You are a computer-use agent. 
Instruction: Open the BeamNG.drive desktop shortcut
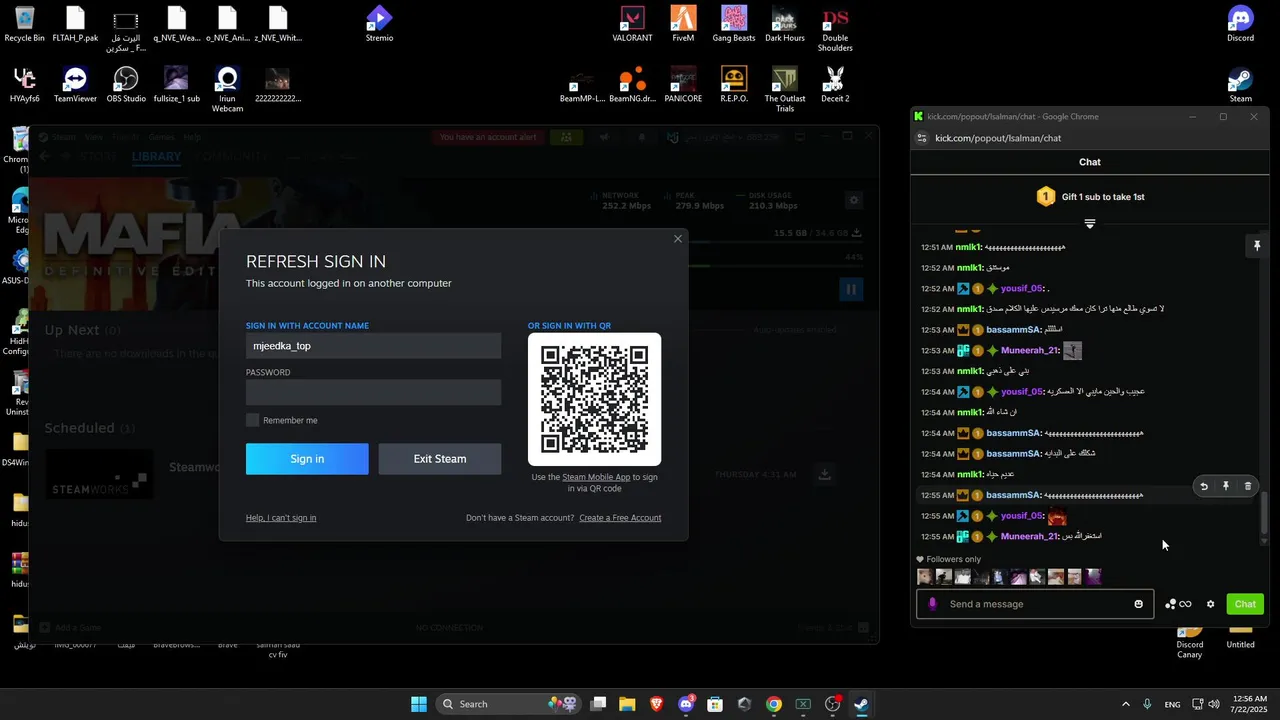632,85
